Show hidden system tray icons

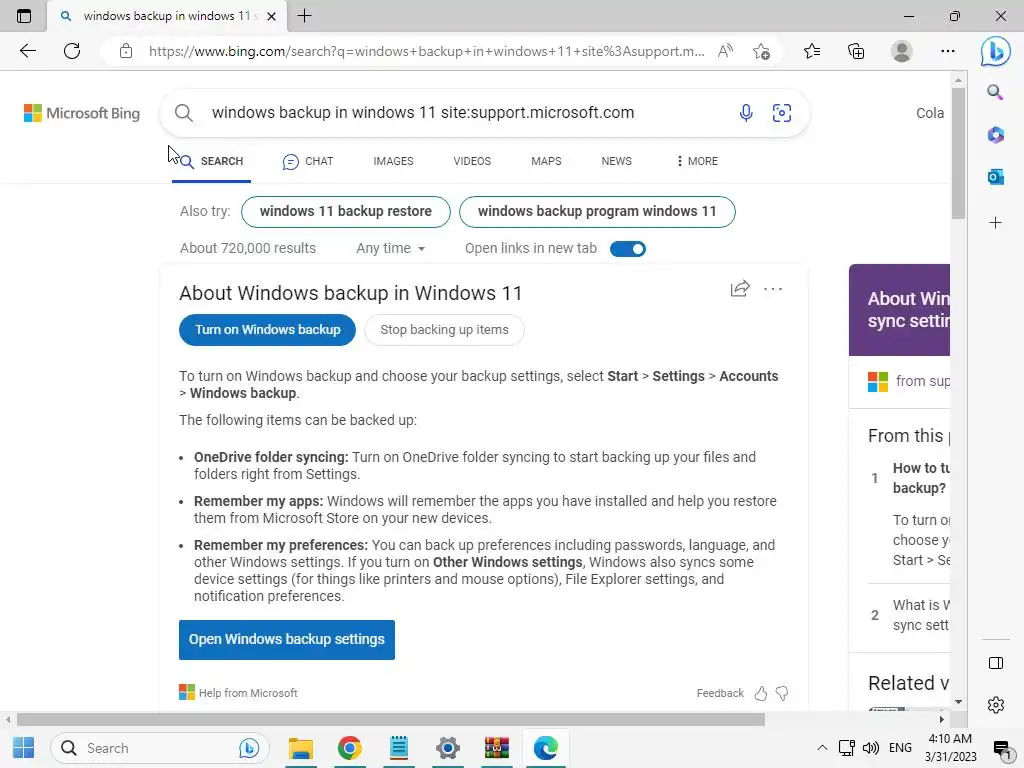point(822,748)
